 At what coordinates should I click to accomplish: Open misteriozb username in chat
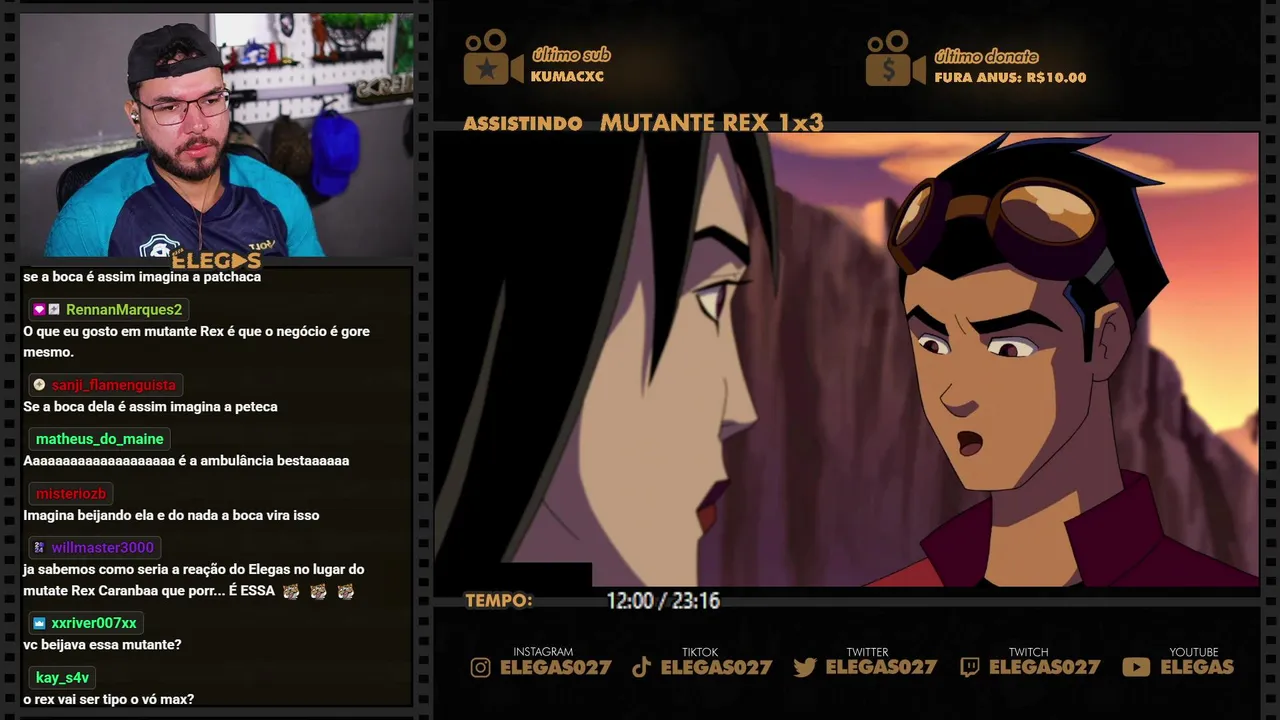tap(71, 494)
